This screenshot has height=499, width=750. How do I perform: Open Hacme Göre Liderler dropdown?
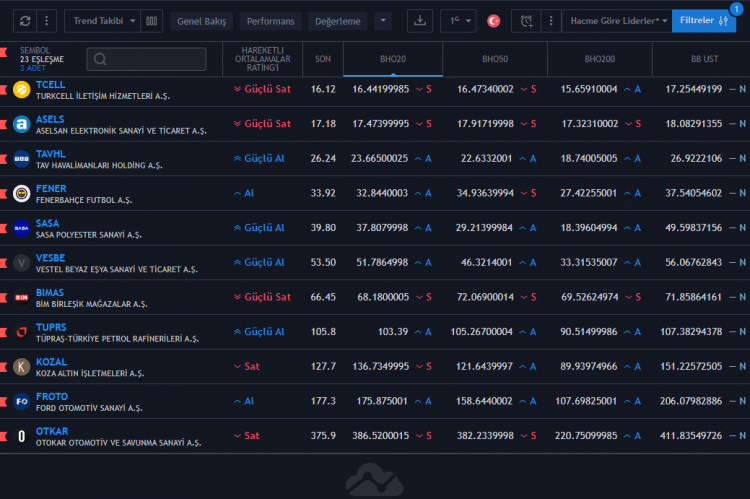617,21
